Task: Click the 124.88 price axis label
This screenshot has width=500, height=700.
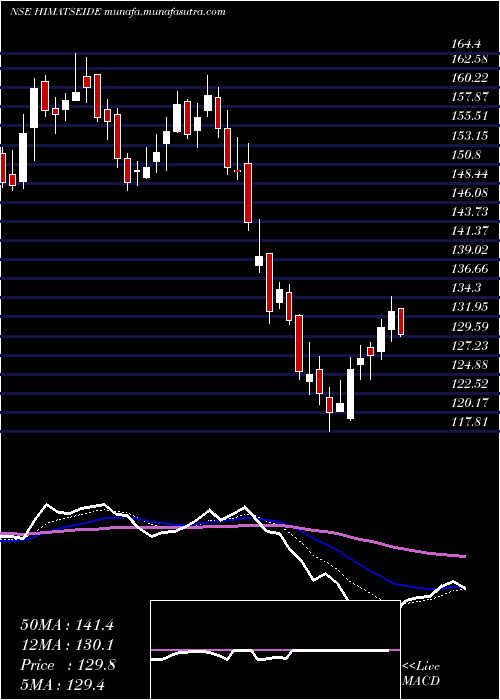Action: pyautogui.click(x=470, y=365)
